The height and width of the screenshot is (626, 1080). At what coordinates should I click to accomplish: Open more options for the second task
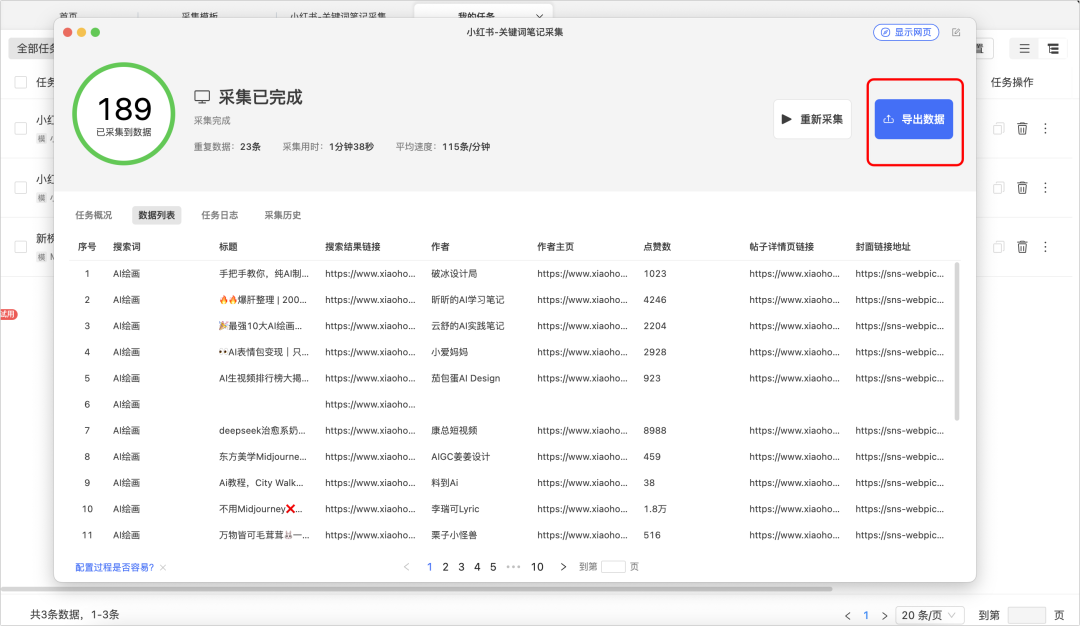click(x=1046, y=187)
